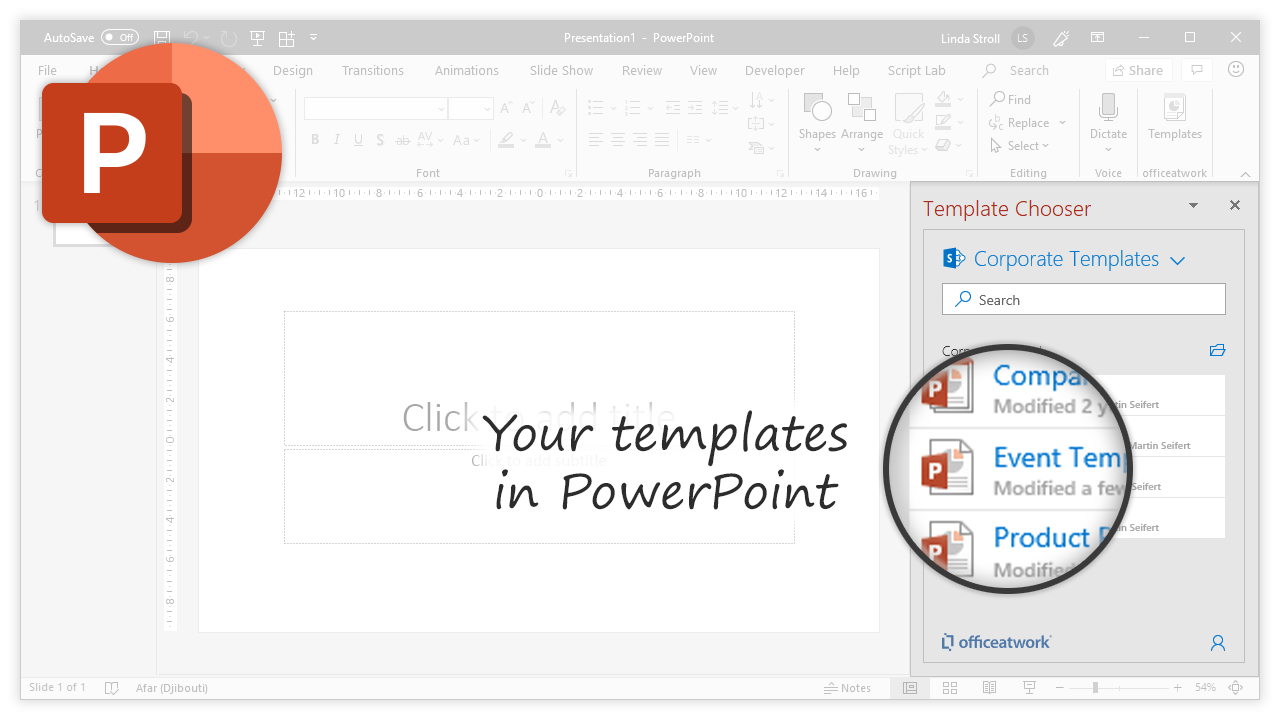Click officeatwork Templates ribbon button

(x=1175, y=118)
